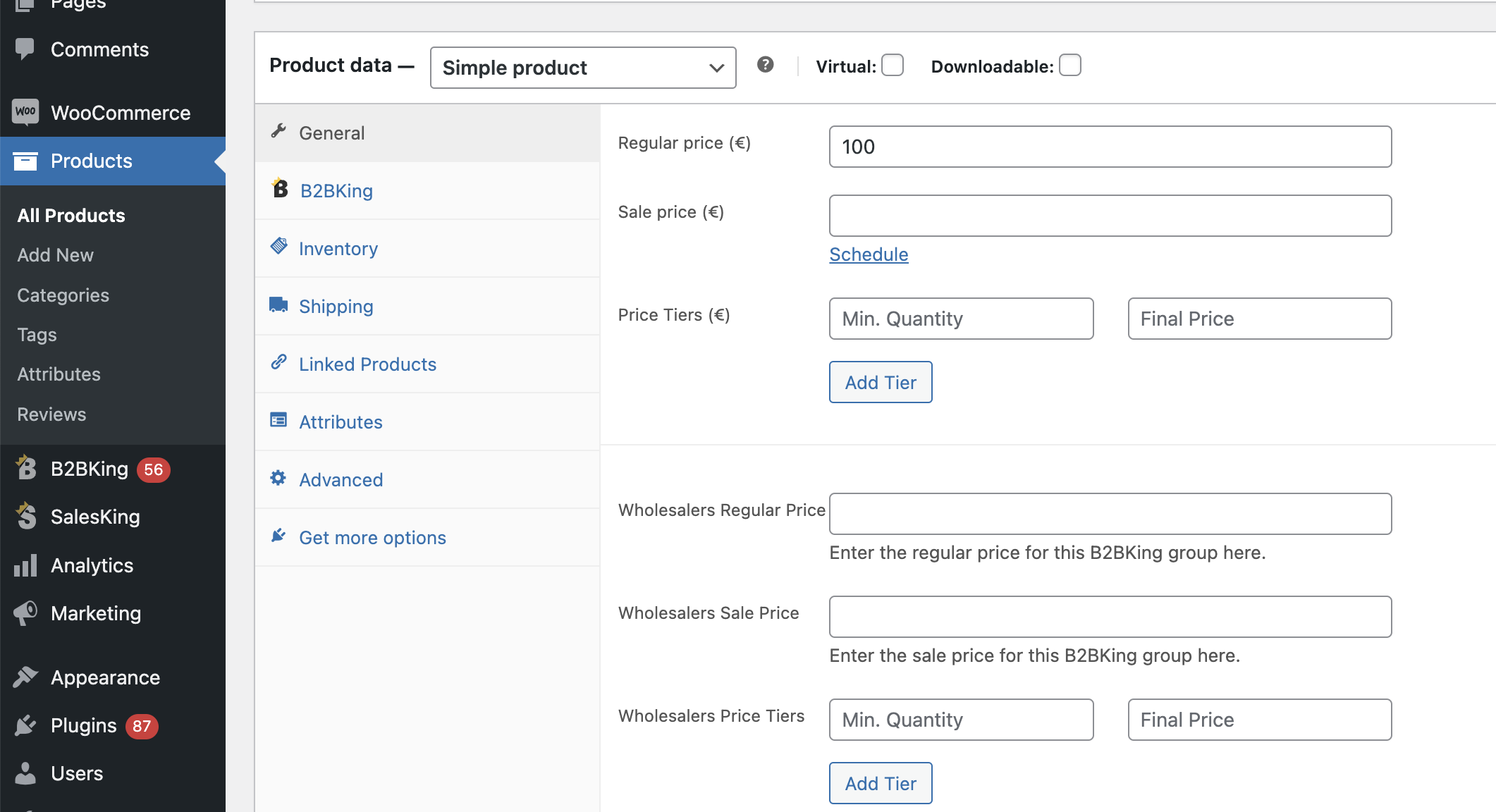
Task: Enable the Virtual checkbox
Action: click(893, 65)
